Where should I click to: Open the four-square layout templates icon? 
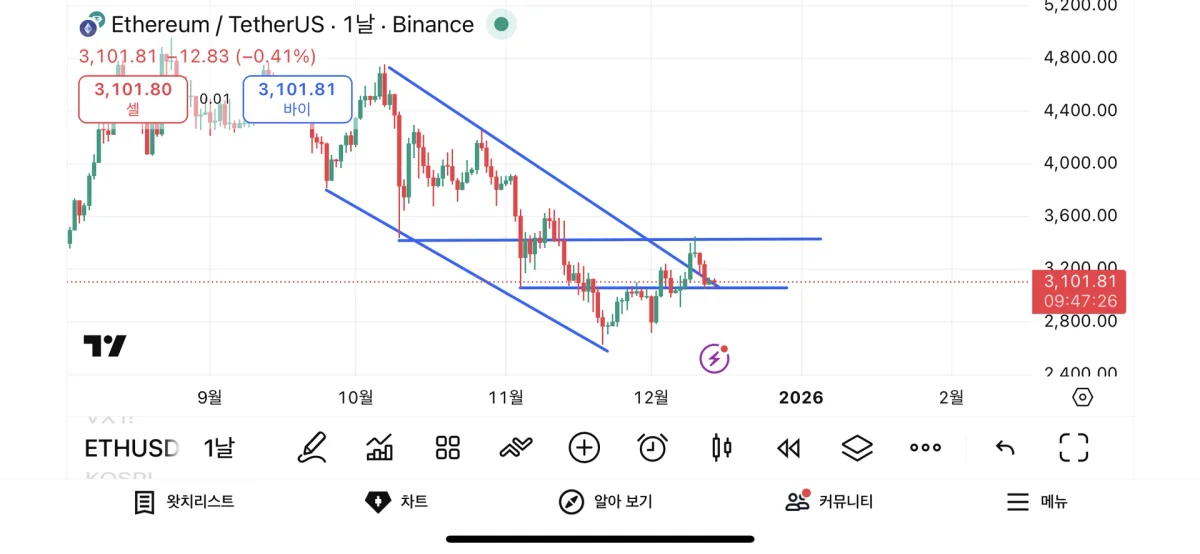[448, 447]
